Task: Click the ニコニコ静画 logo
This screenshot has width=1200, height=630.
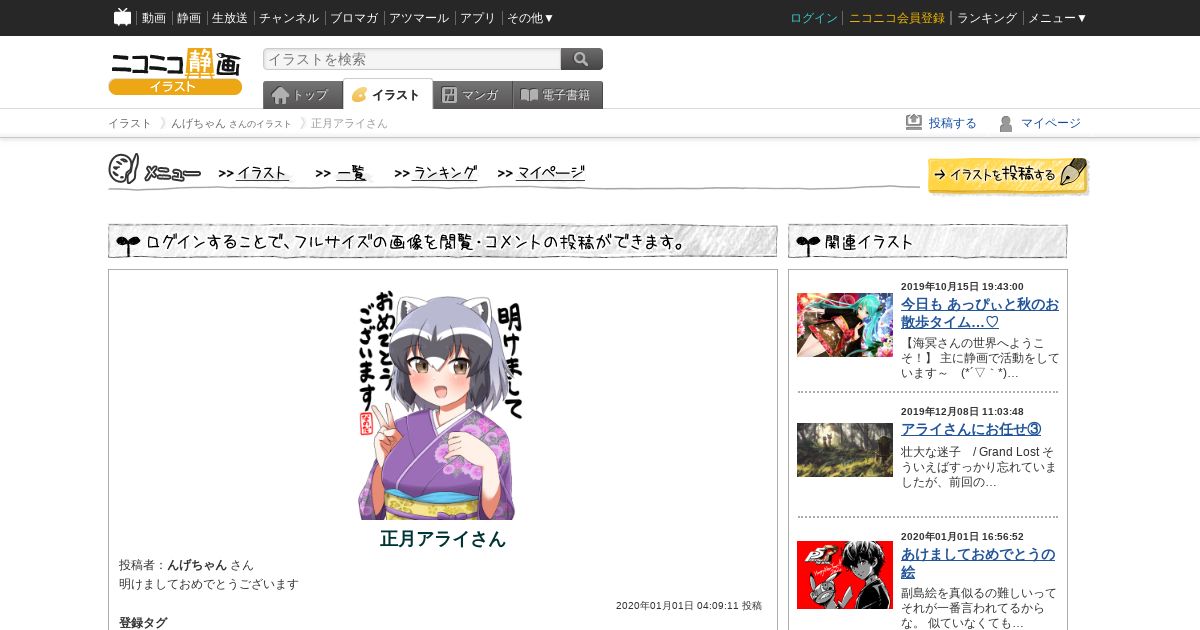Action: [175, 71]
